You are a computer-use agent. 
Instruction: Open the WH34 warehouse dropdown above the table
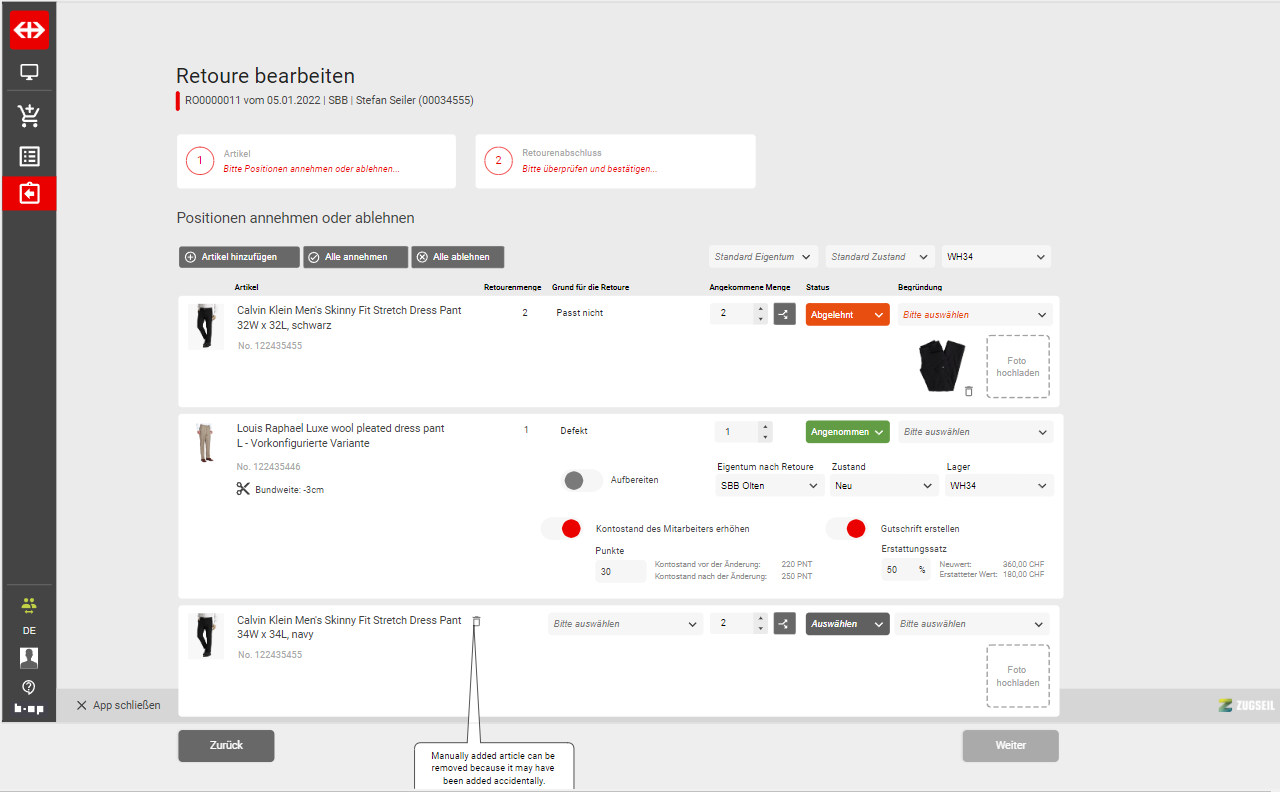click(x=996, y=257)
